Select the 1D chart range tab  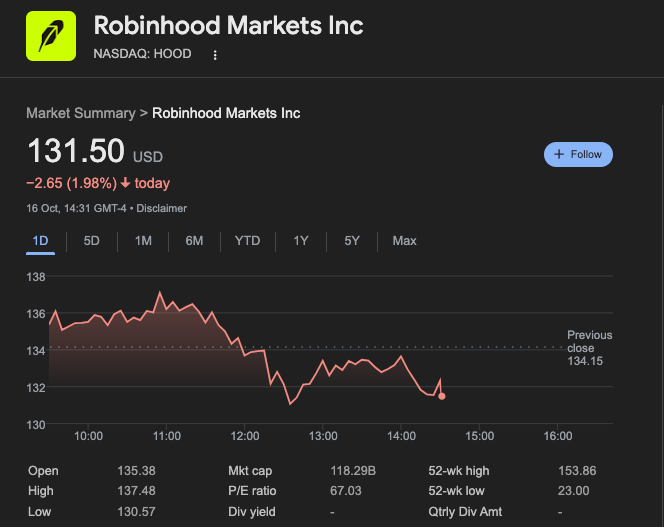click(41, 241)
